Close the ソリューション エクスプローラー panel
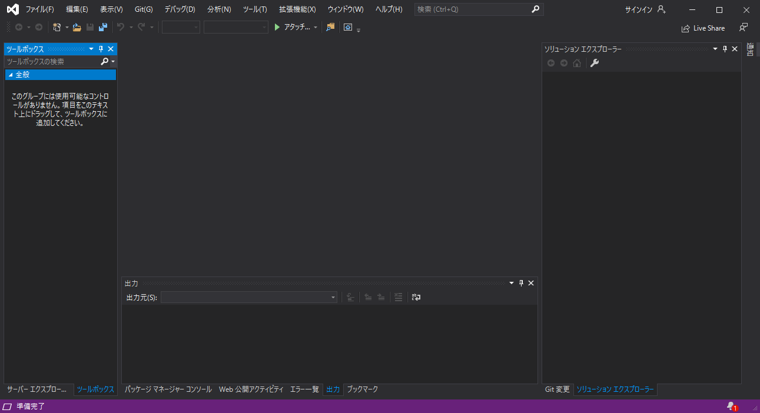 [x=734, y=49]
